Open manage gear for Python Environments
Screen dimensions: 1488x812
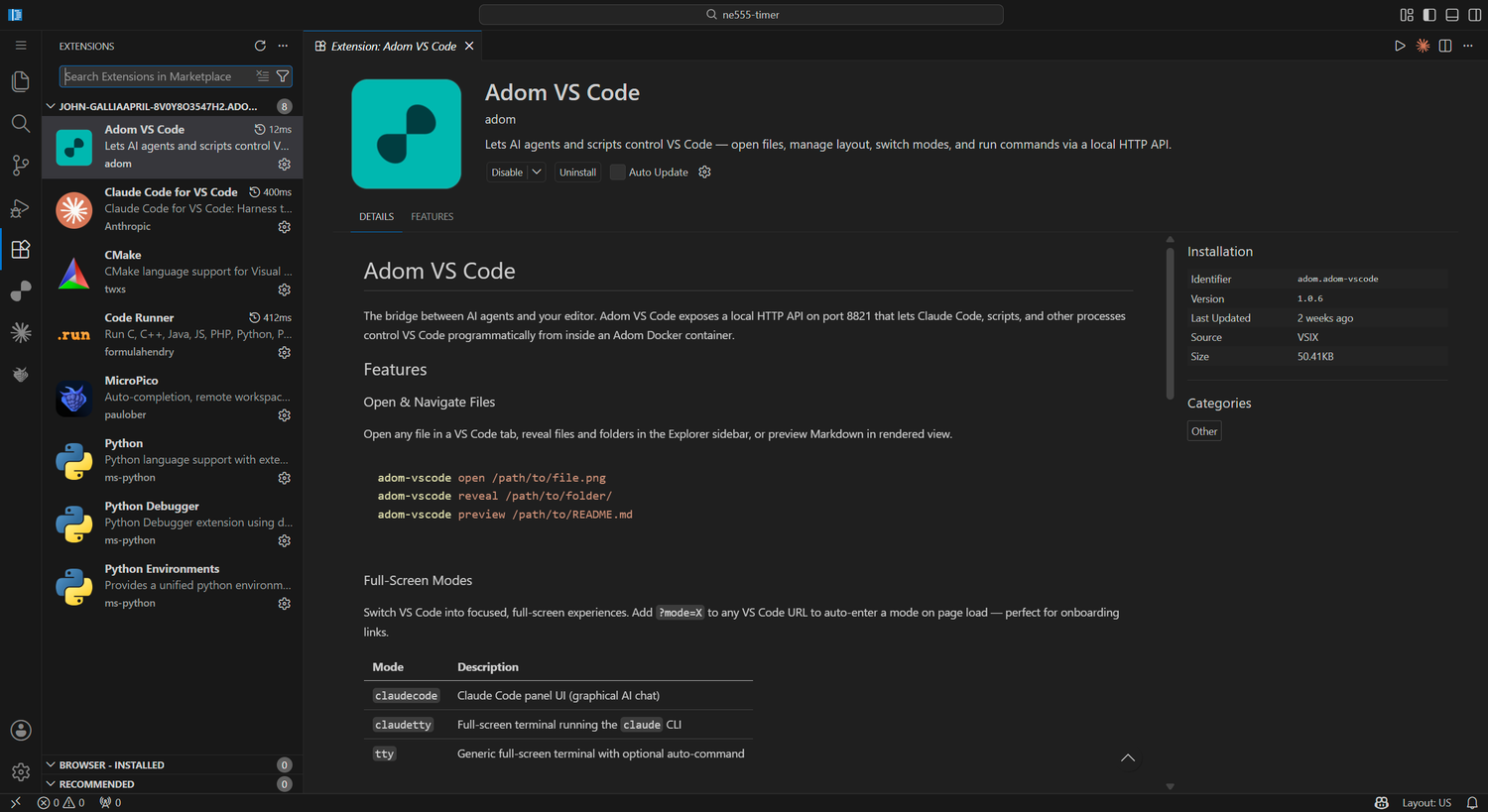[285, 604]
